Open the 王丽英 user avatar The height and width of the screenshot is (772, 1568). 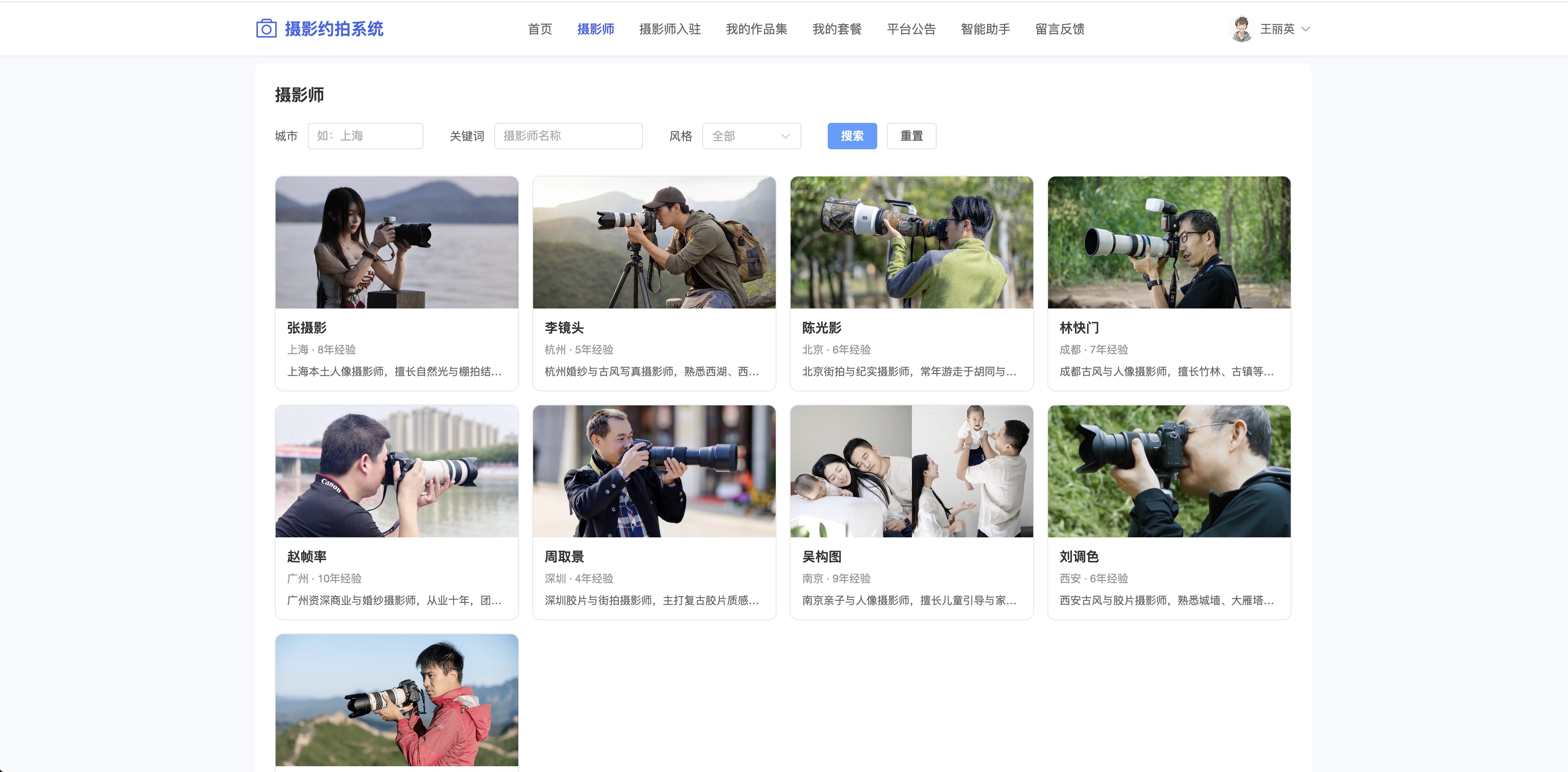[x=1241, y=28]
